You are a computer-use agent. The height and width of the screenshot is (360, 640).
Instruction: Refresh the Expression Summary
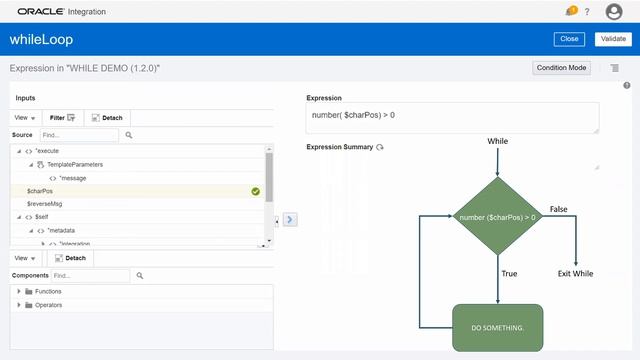380,147
